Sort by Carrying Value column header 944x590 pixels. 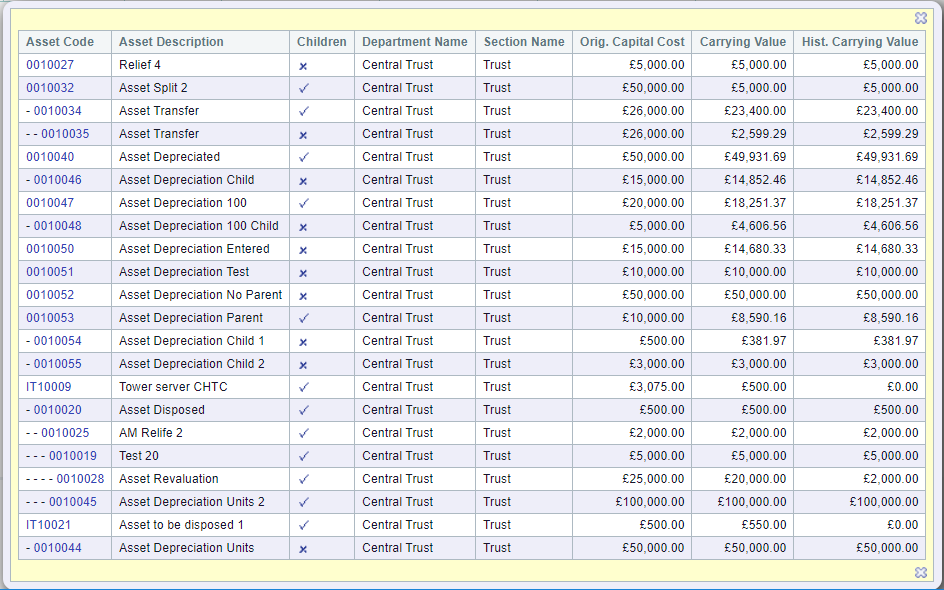point(742,42)
